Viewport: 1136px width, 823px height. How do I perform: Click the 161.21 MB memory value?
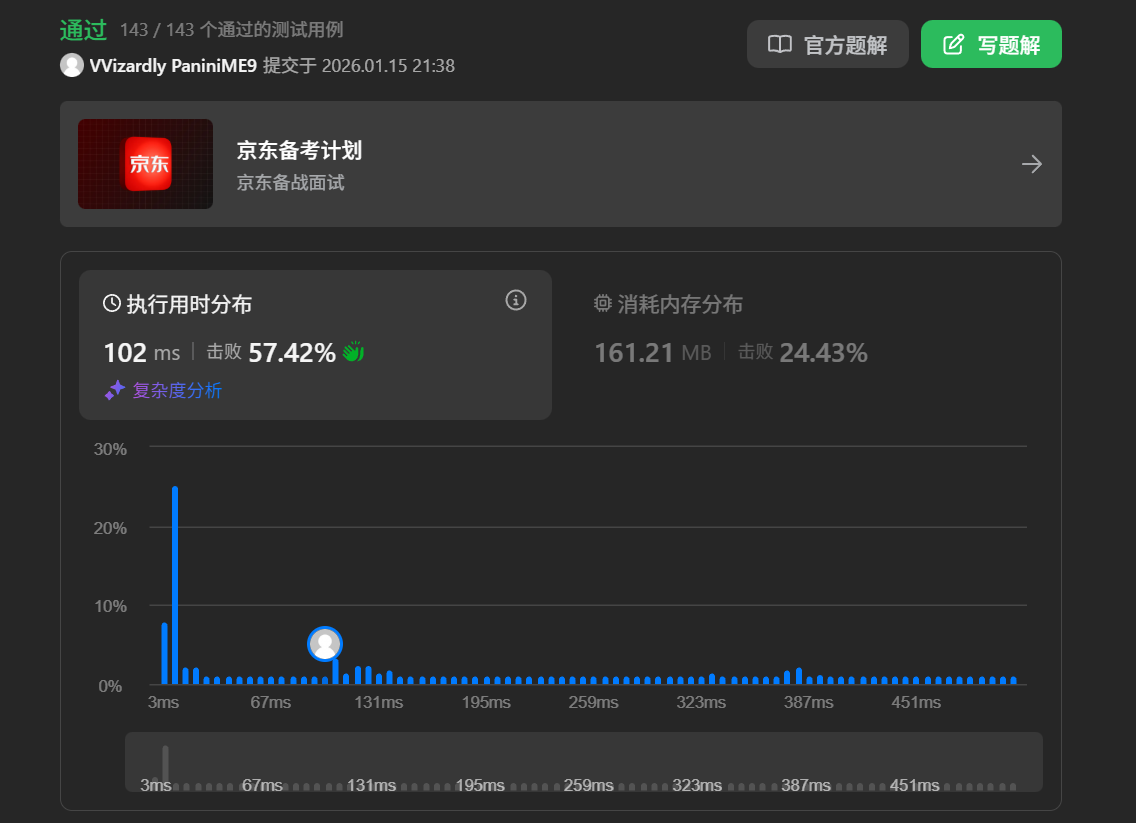653,353
